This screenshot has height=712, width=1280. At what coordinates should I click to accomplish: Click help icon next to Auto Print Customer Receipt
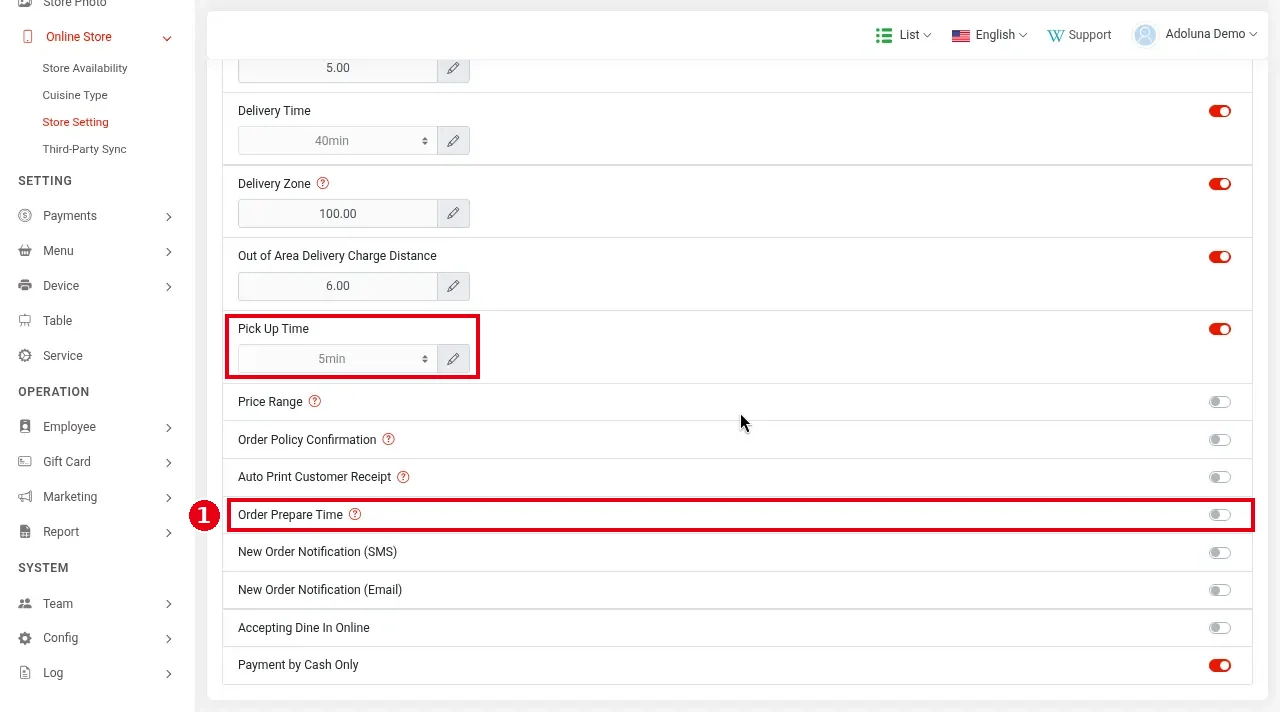coord(404,477)
